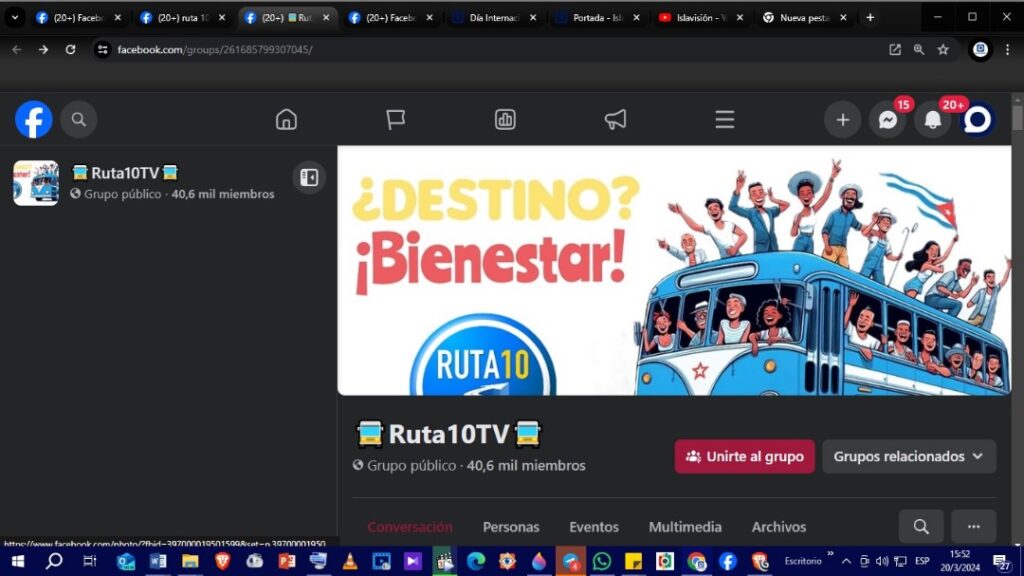The height and width of the screenshot is (576, 1024).
Task: Open the Archivos tab
Action: [x=778, y=527]
